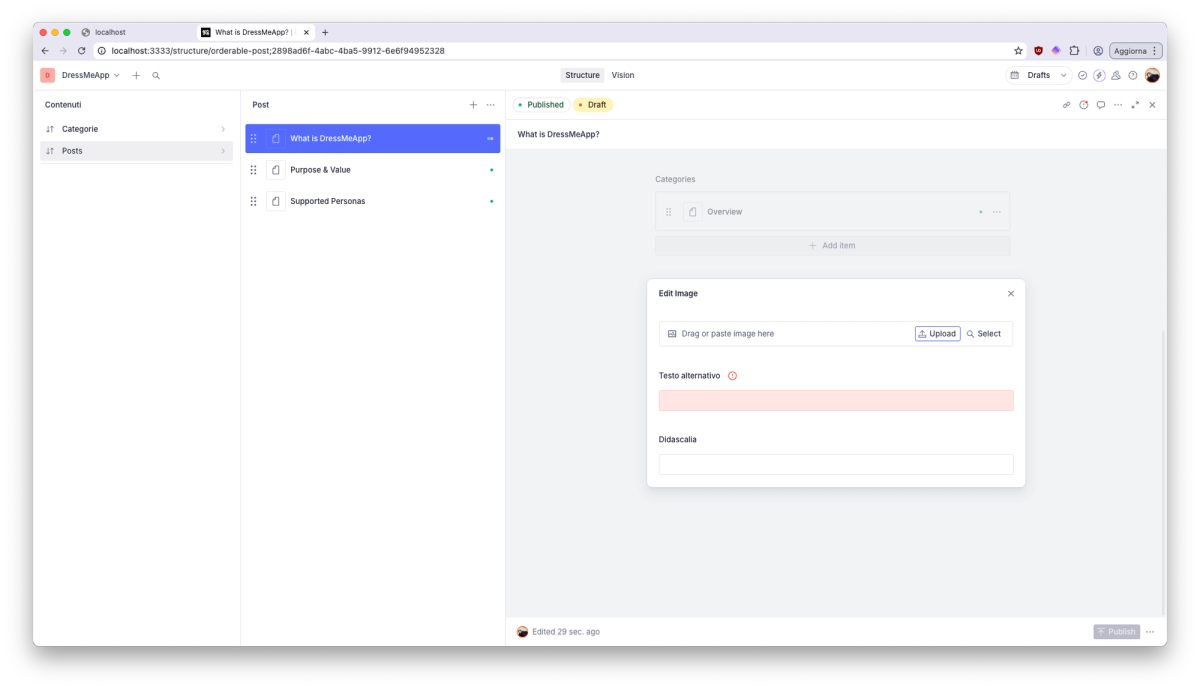1200x690 pixels.
Task: Click the sort icon next to Posts
Action: [x=49, y=151]
